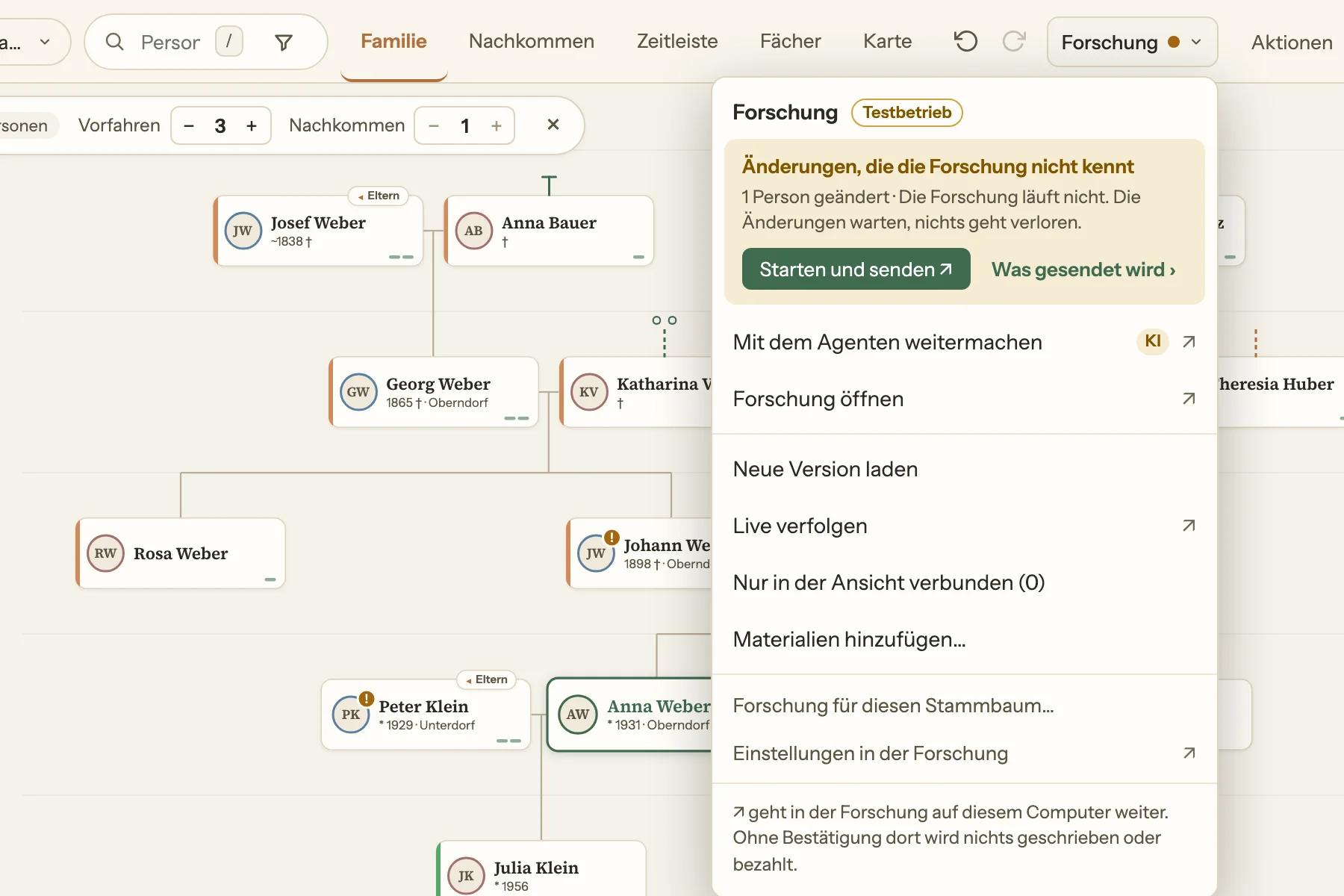Switch to the Zeitleiste tab
The image size is (1344, 896).
677,41
